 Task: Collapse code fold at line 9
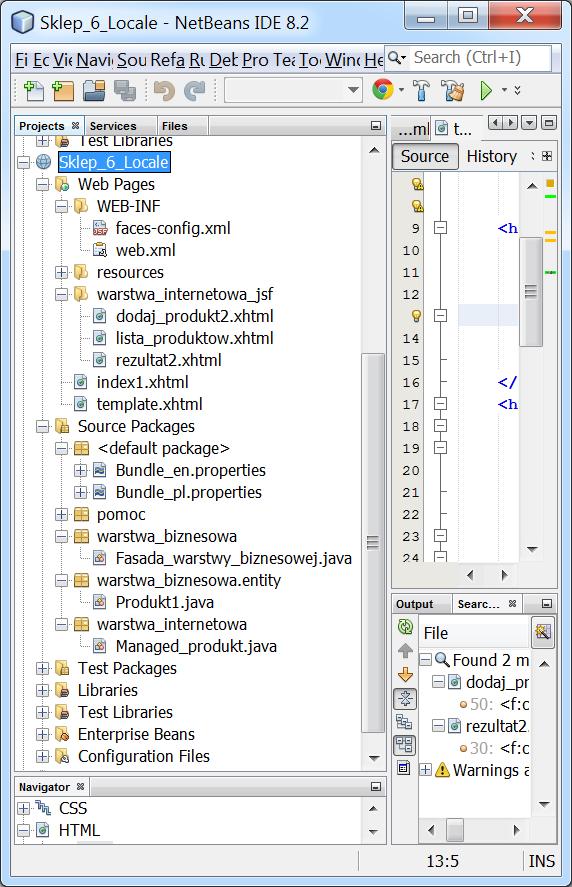pyautogui.click(x=440, y=228)
